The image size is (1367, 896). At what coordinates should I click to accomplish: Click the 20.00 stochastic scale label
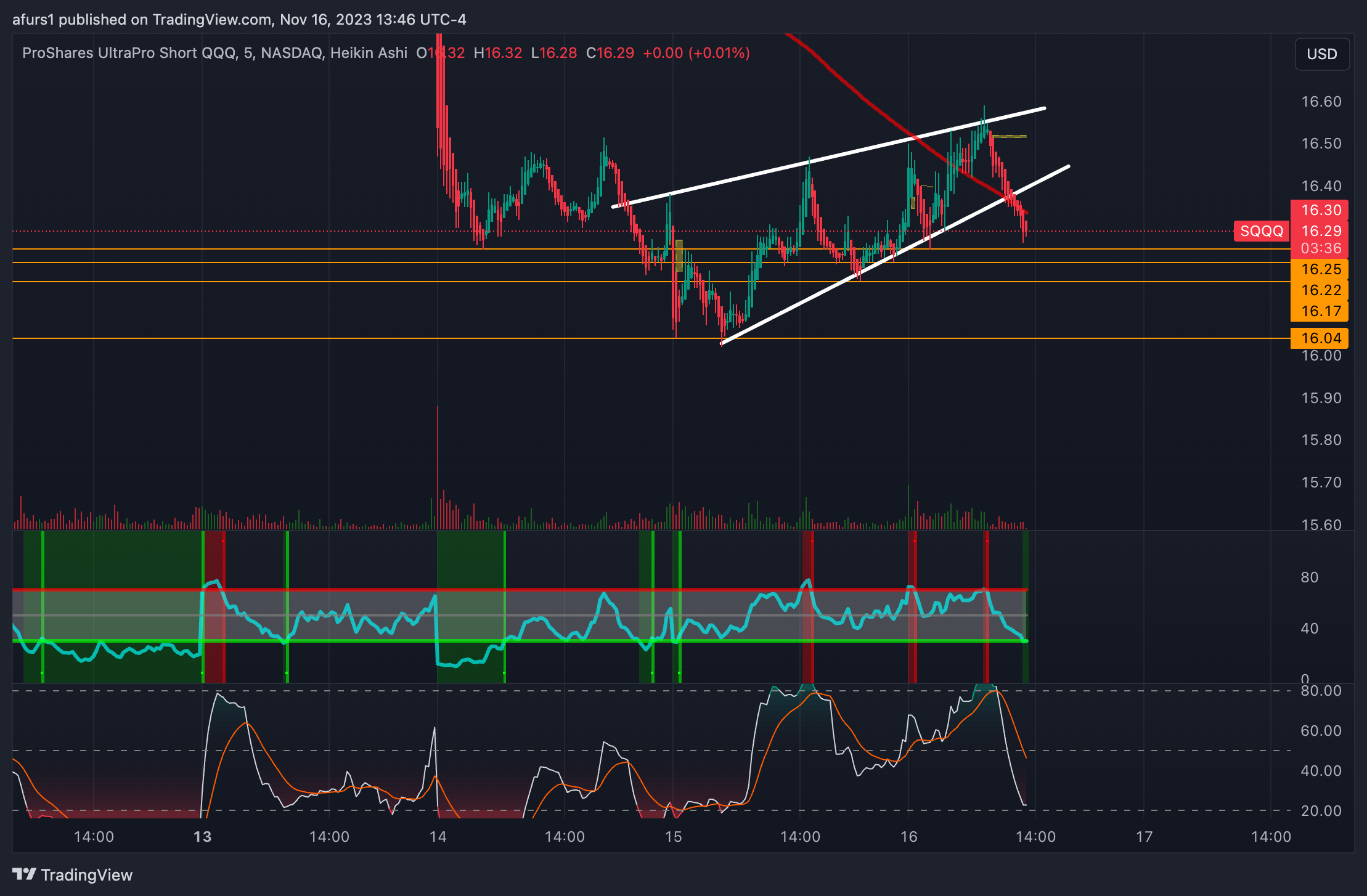1321,811
